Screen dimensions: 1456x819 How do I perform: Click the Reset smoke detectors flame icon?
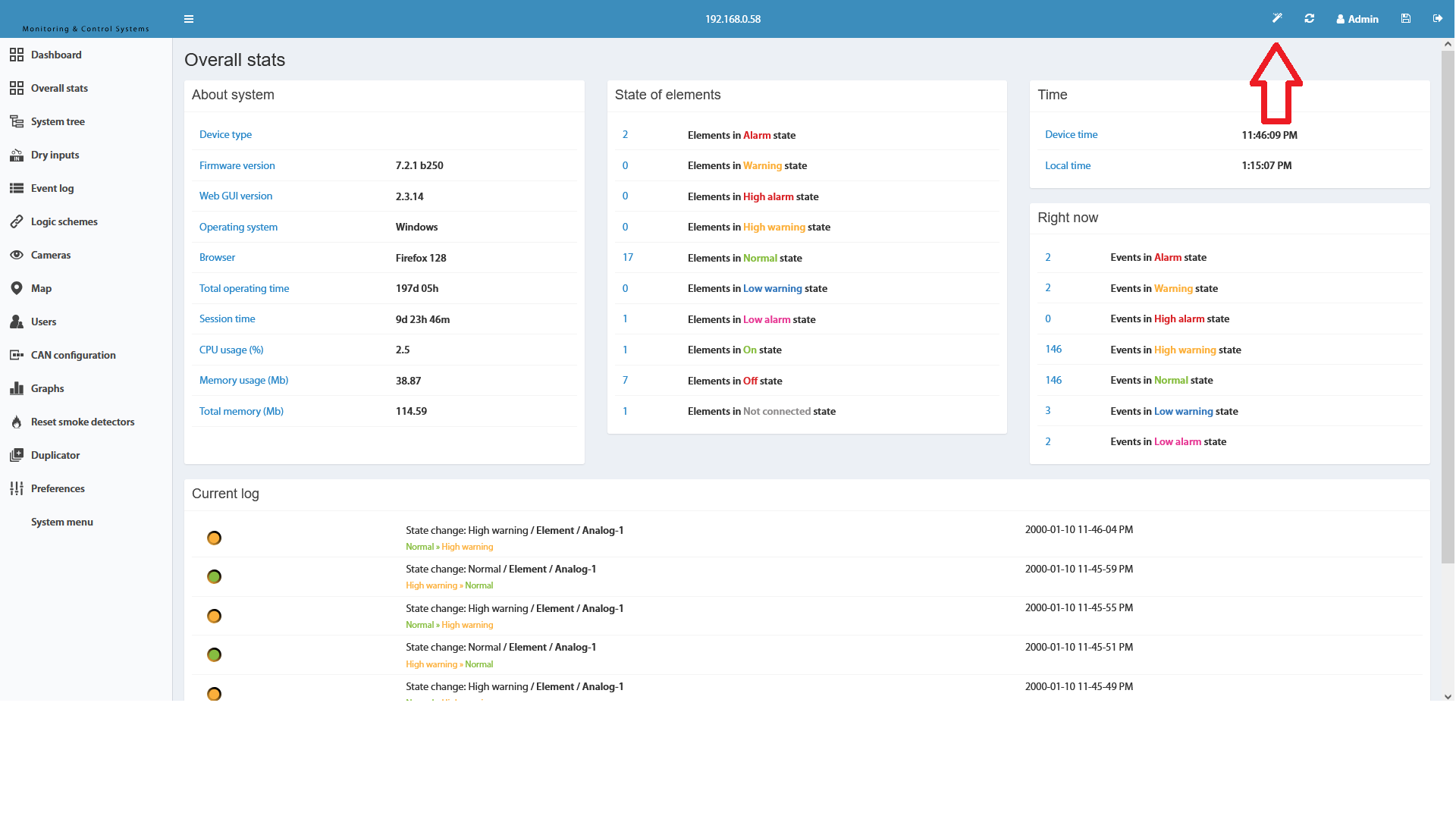click(x=17, y=422)
